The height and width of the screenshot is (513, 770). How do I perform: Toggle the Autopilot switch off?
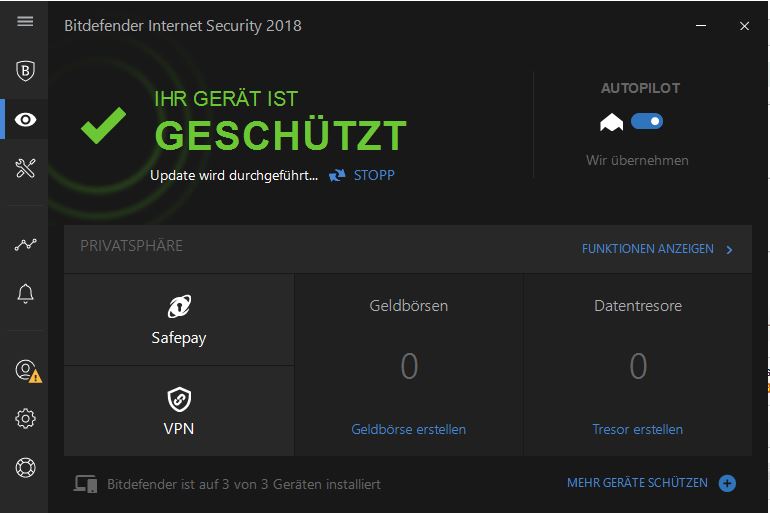[647, 122]
